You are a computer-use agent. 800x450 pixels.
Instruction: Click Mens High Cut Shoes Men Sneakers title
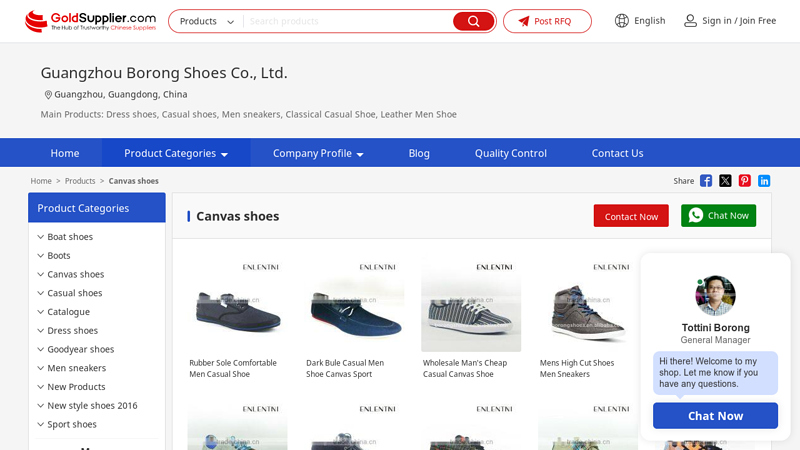pos(577,368)
